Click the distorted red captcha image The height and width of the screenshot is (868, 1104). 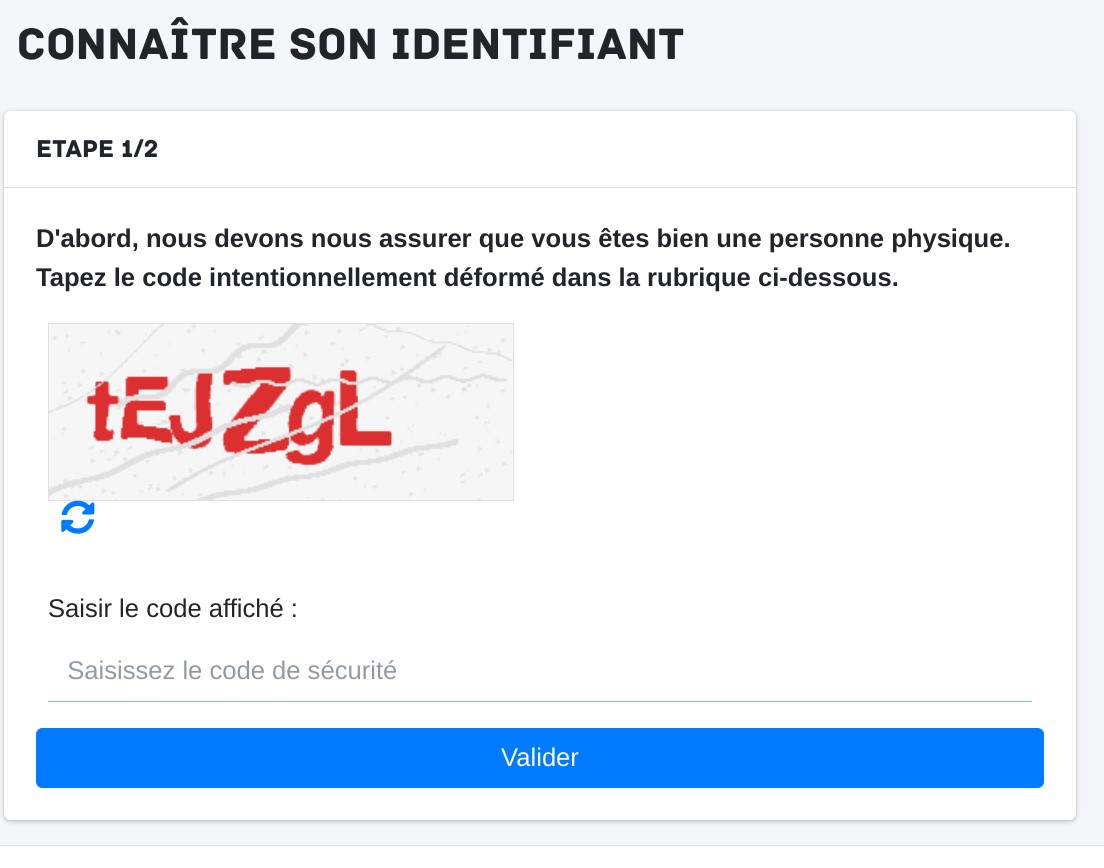pyautogui.click(x=280, y=411)
